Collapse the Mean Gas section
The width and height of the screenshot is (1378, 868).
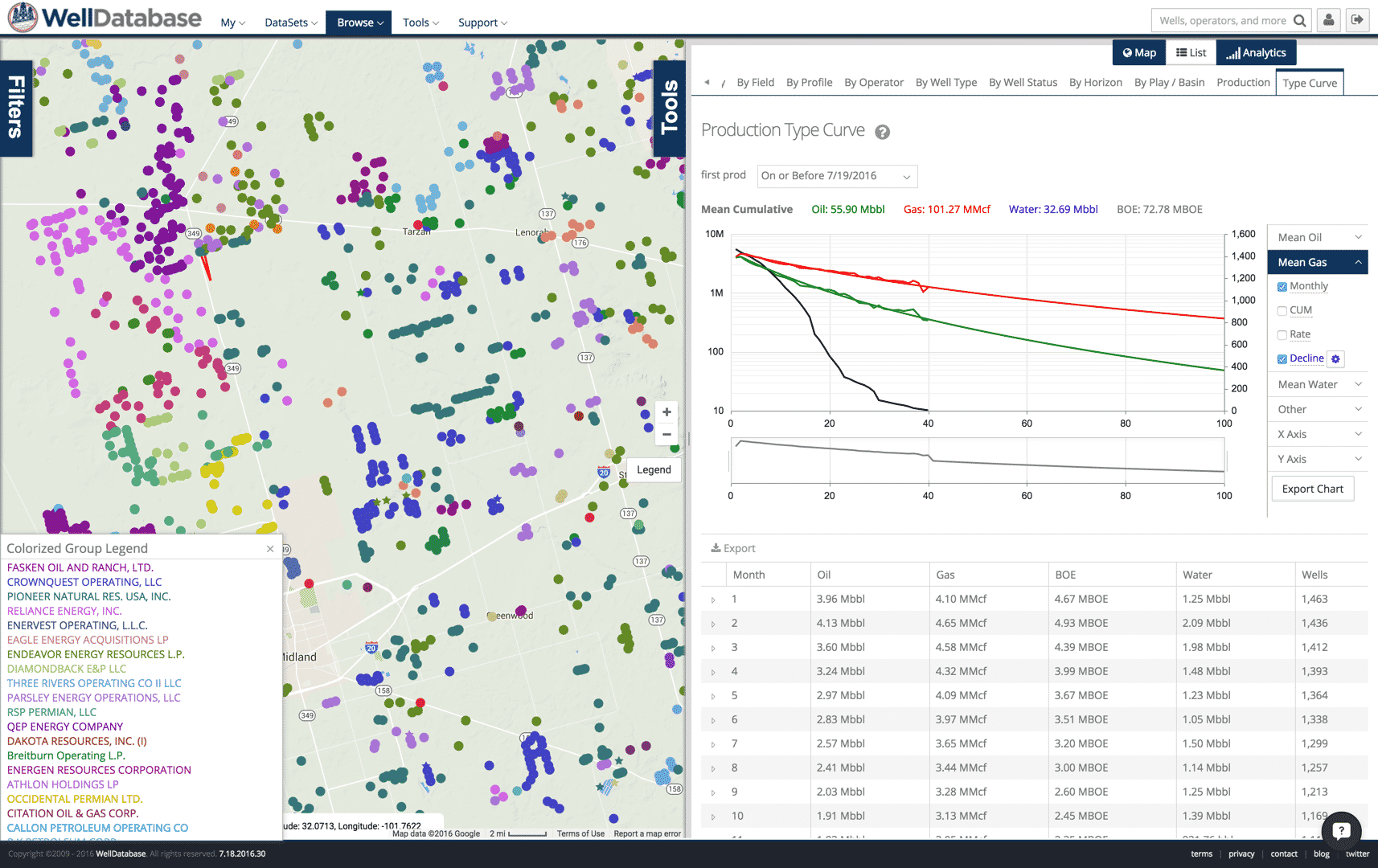point(1319,262)
